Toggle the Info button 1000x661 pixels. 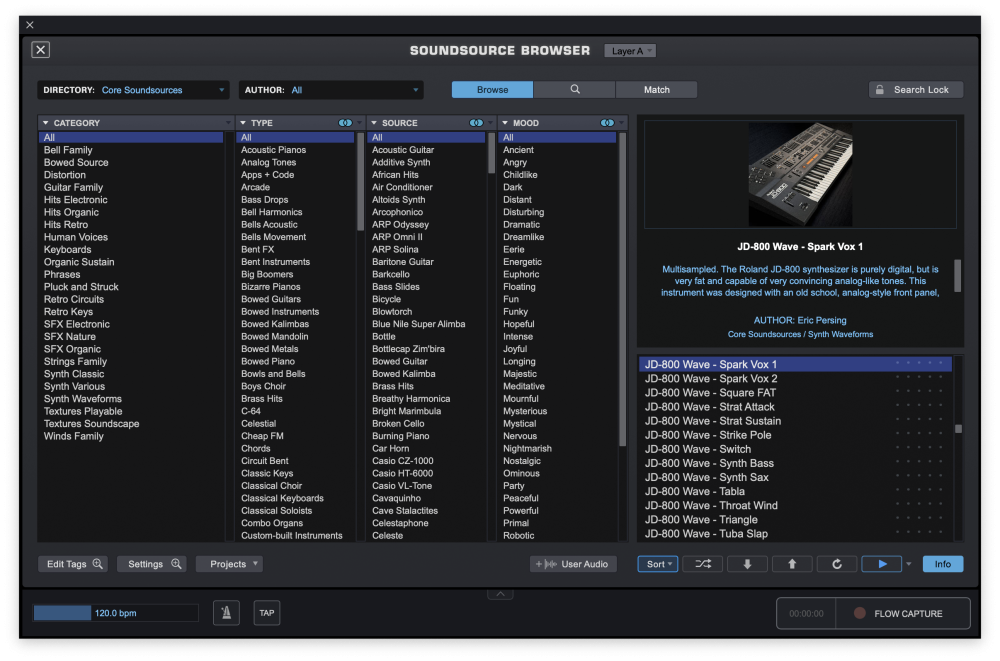(x=943, y=564)
